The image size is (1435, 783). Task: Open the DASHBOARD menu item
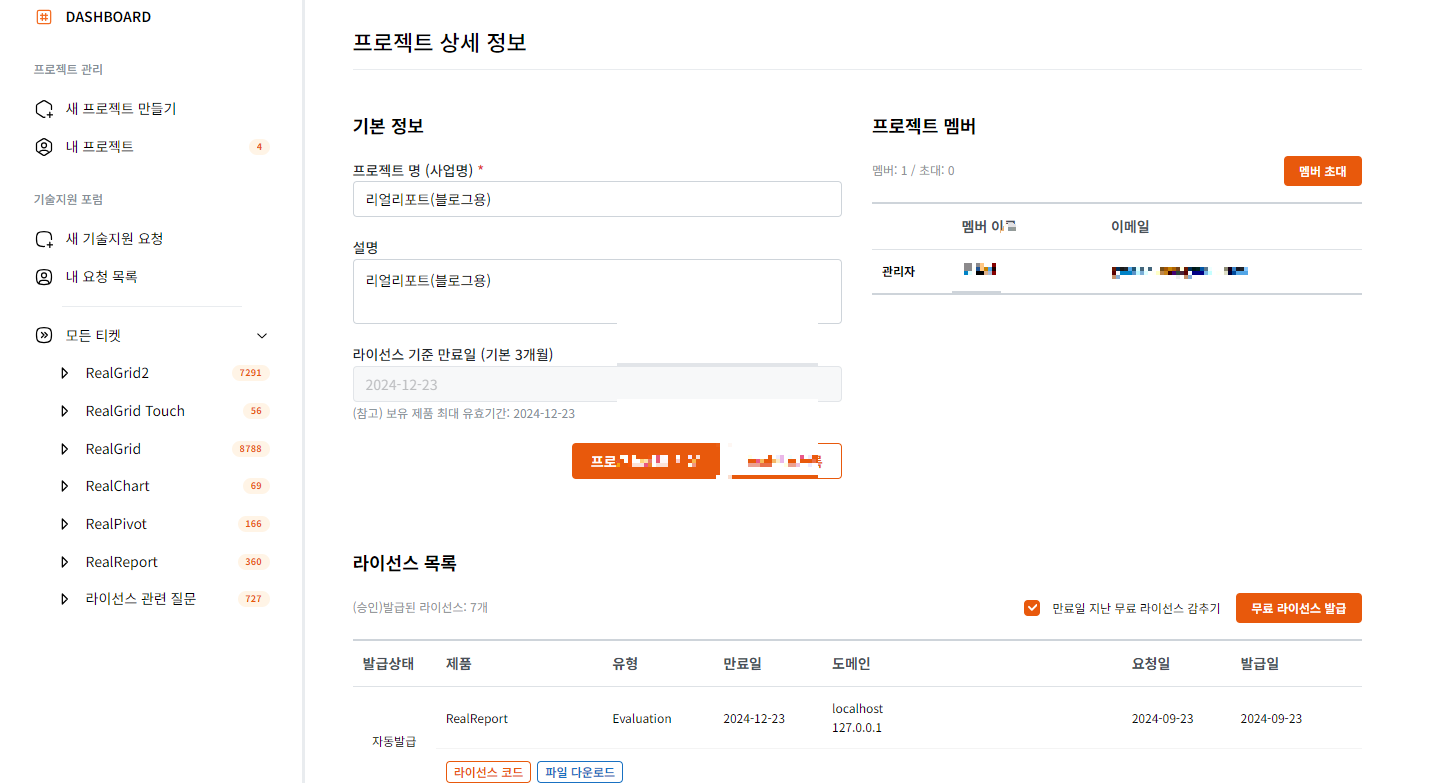[109, 17]
